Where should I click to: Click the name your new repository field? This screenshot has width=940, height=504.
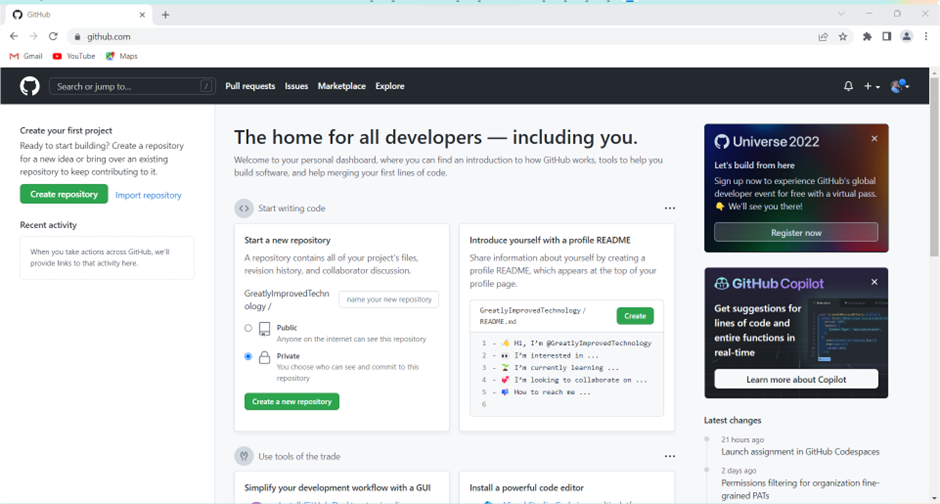coord(388,300)
